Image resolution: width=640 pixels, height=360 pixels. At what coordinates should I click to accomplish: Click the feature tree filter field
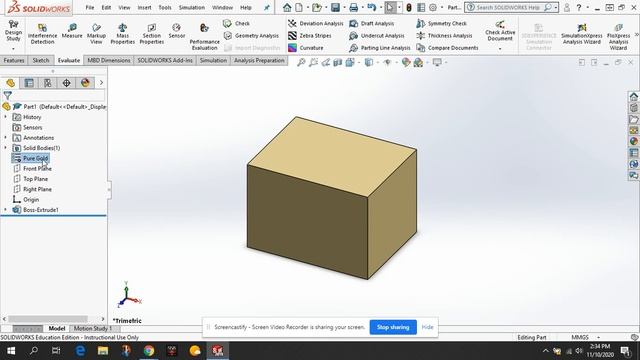(58, 96)
